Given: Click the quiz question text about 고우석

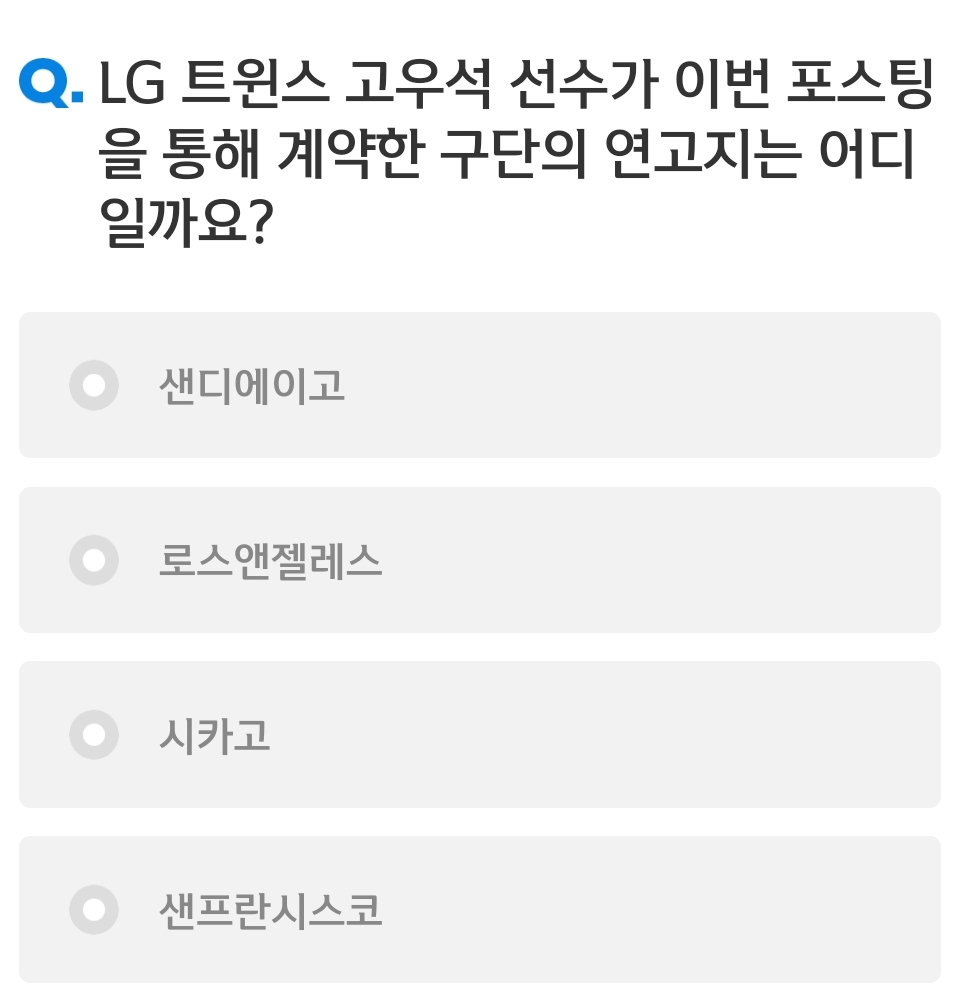Looking at the screenshot, I should (x=516, y=152).
